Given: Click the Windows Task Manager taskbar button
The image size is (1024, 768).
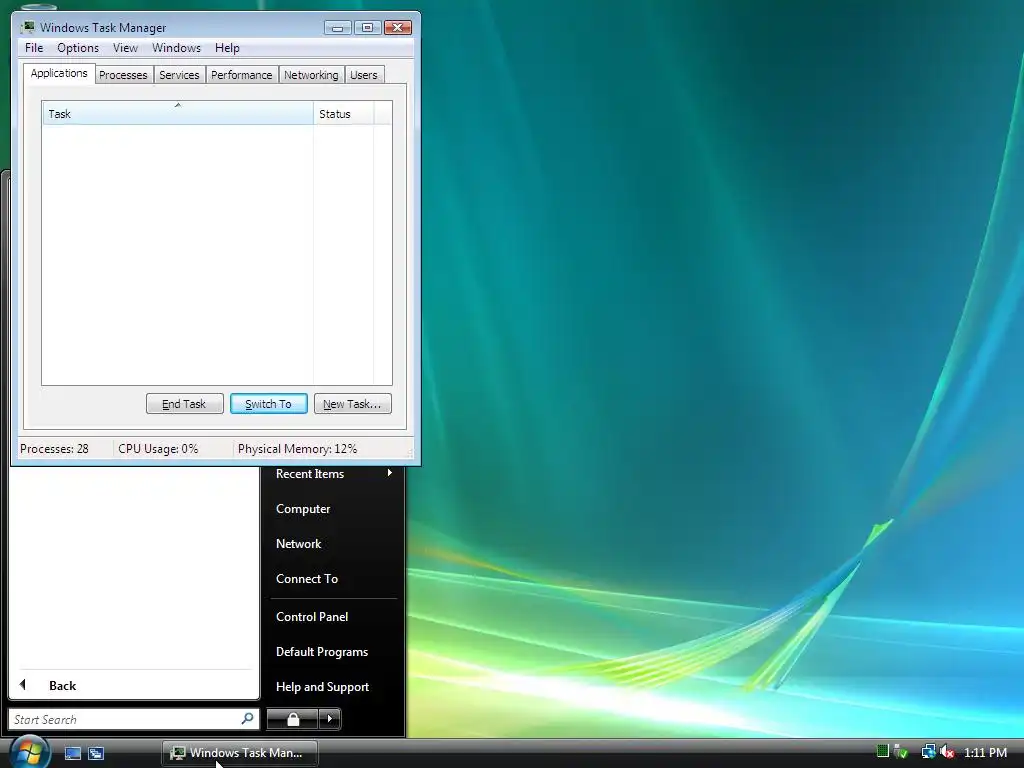Looking at the screenshot, I should [x=240, y=753].
